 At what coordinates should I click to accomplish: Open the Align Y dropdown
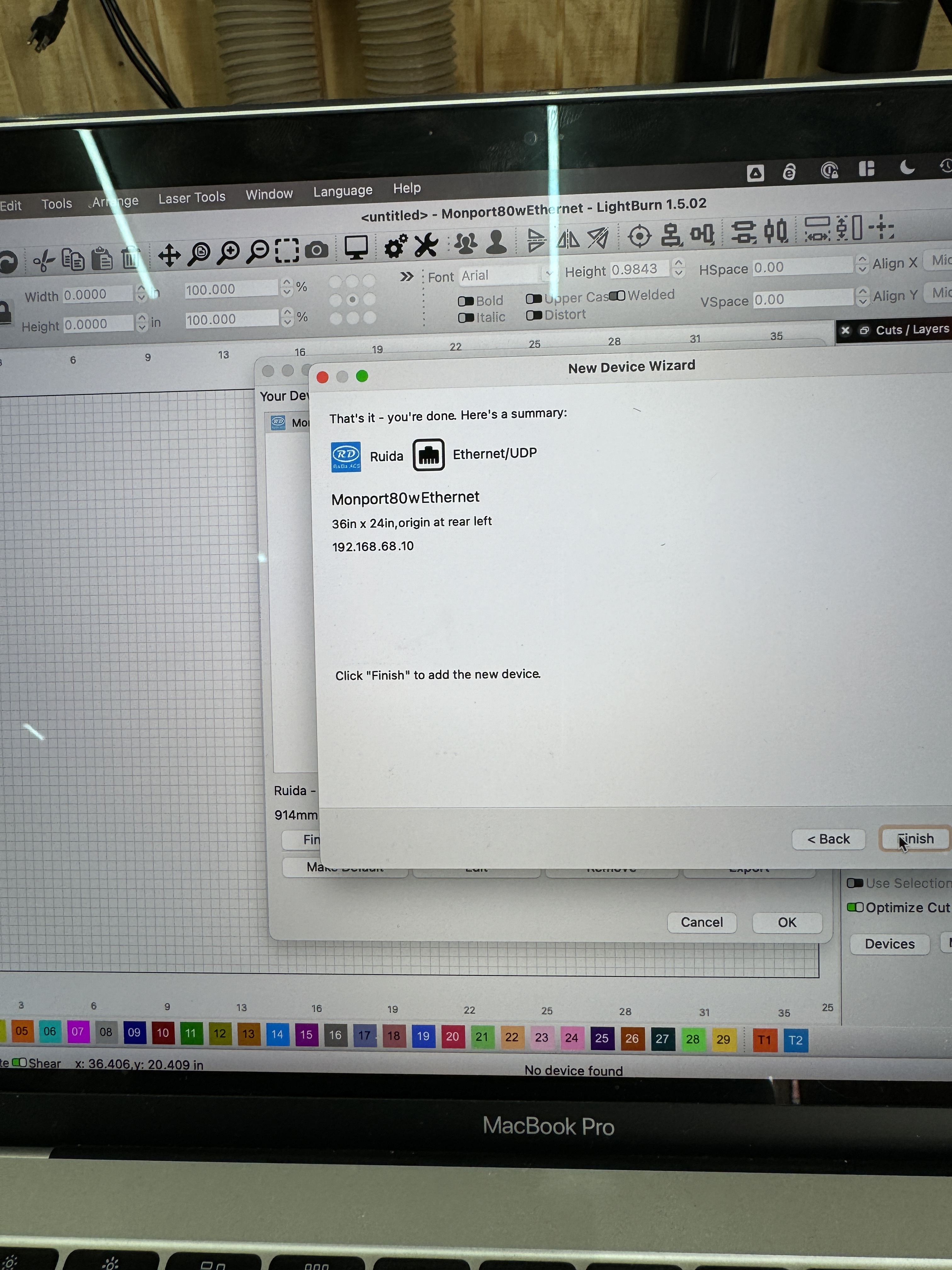click(938, 293)
